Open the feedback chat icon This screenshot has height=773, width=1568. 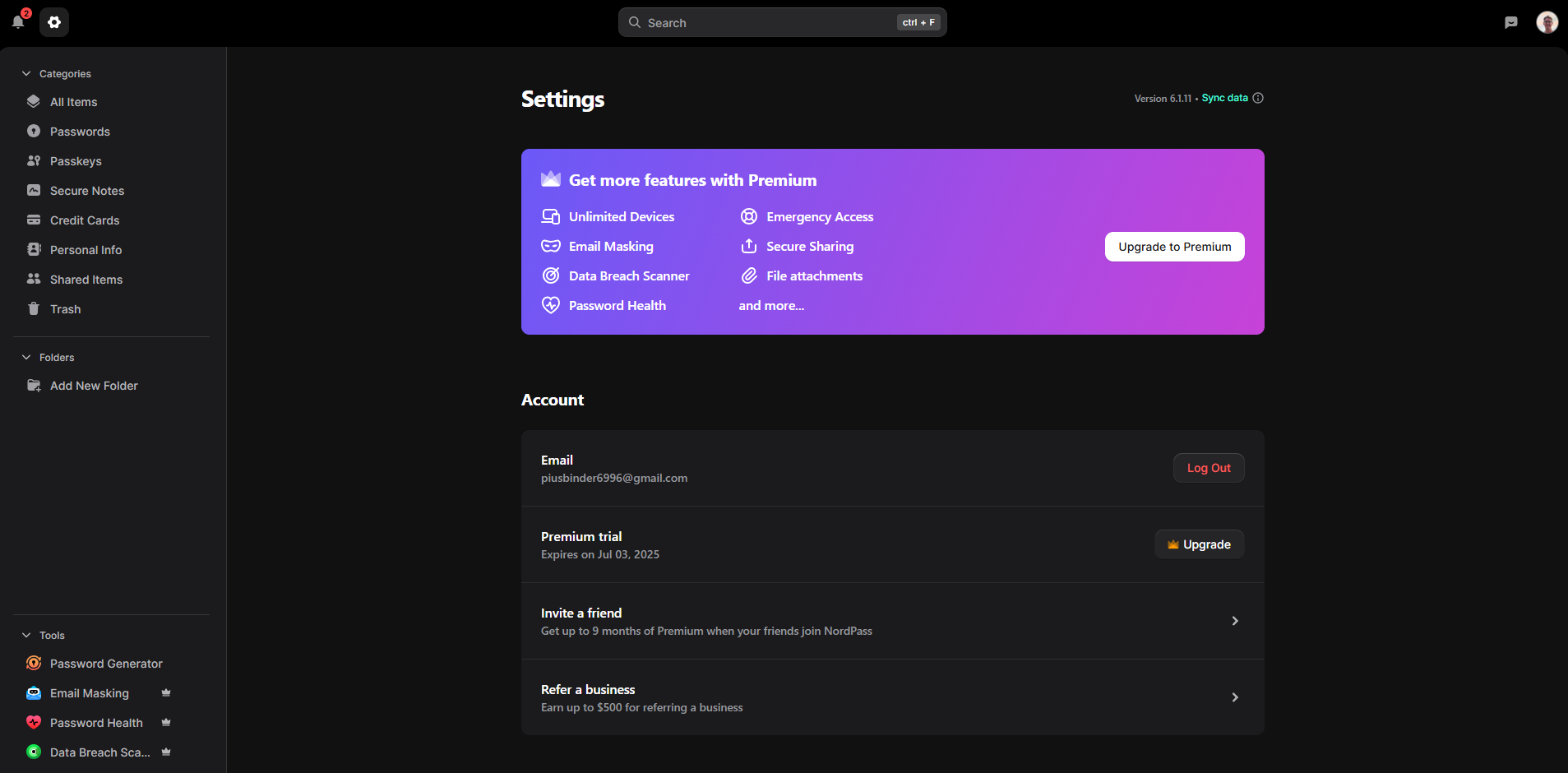coord(1510,22)
